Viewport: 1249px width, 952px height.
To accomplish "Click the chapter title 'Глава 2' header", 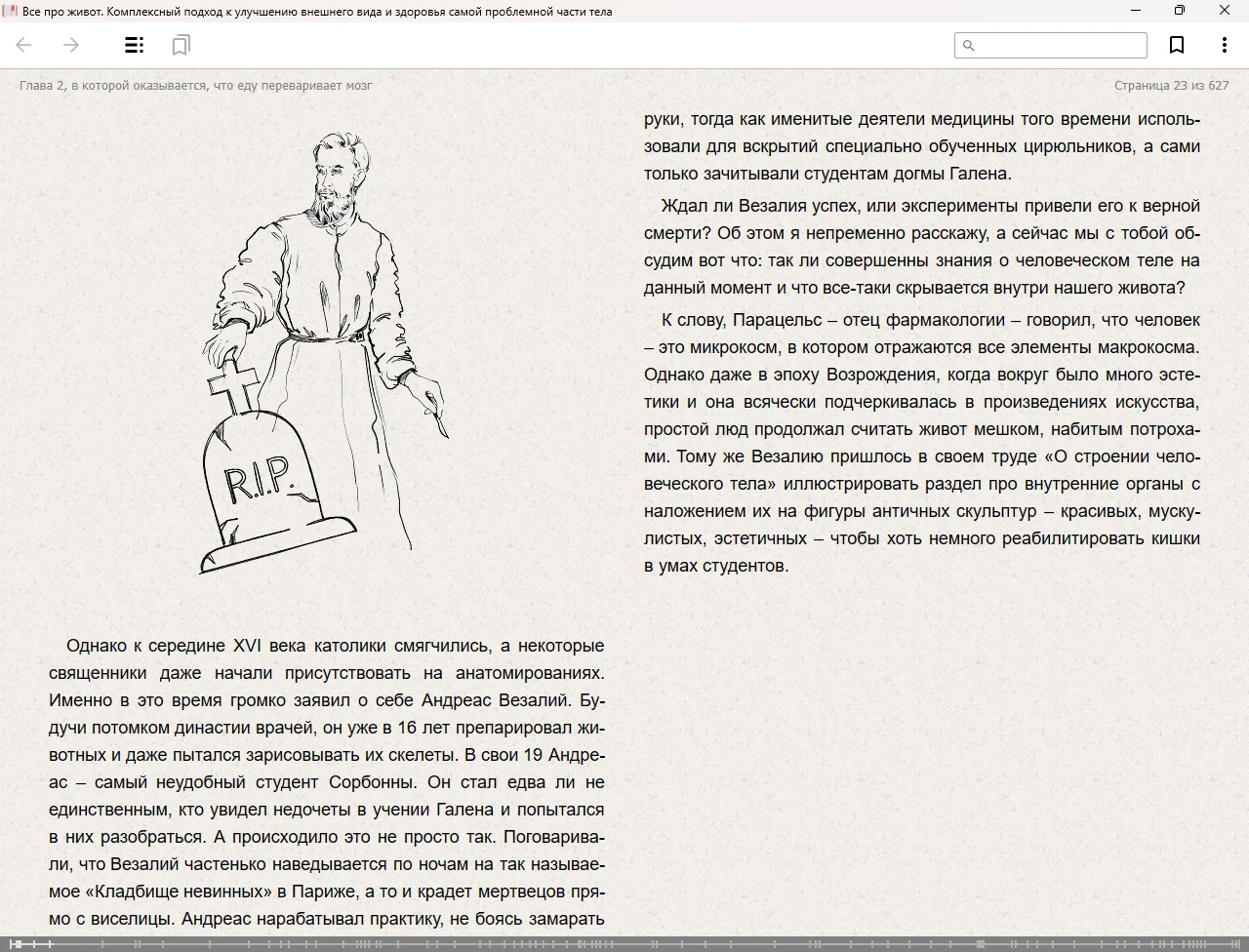I will (195, 85).
